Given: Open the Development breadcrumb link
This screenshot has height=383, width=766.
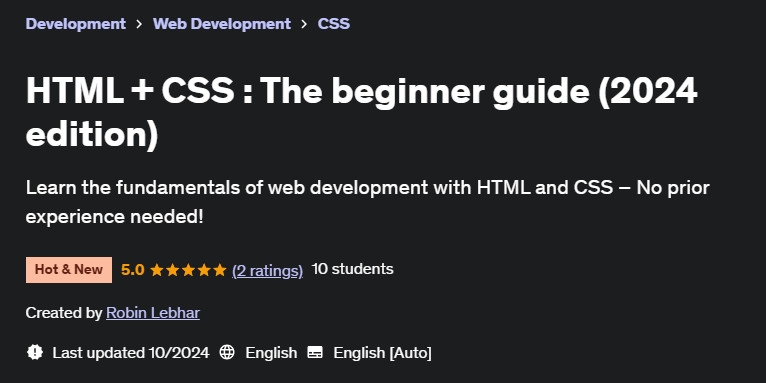Looking at the screenshot, I should pos(76,23).
